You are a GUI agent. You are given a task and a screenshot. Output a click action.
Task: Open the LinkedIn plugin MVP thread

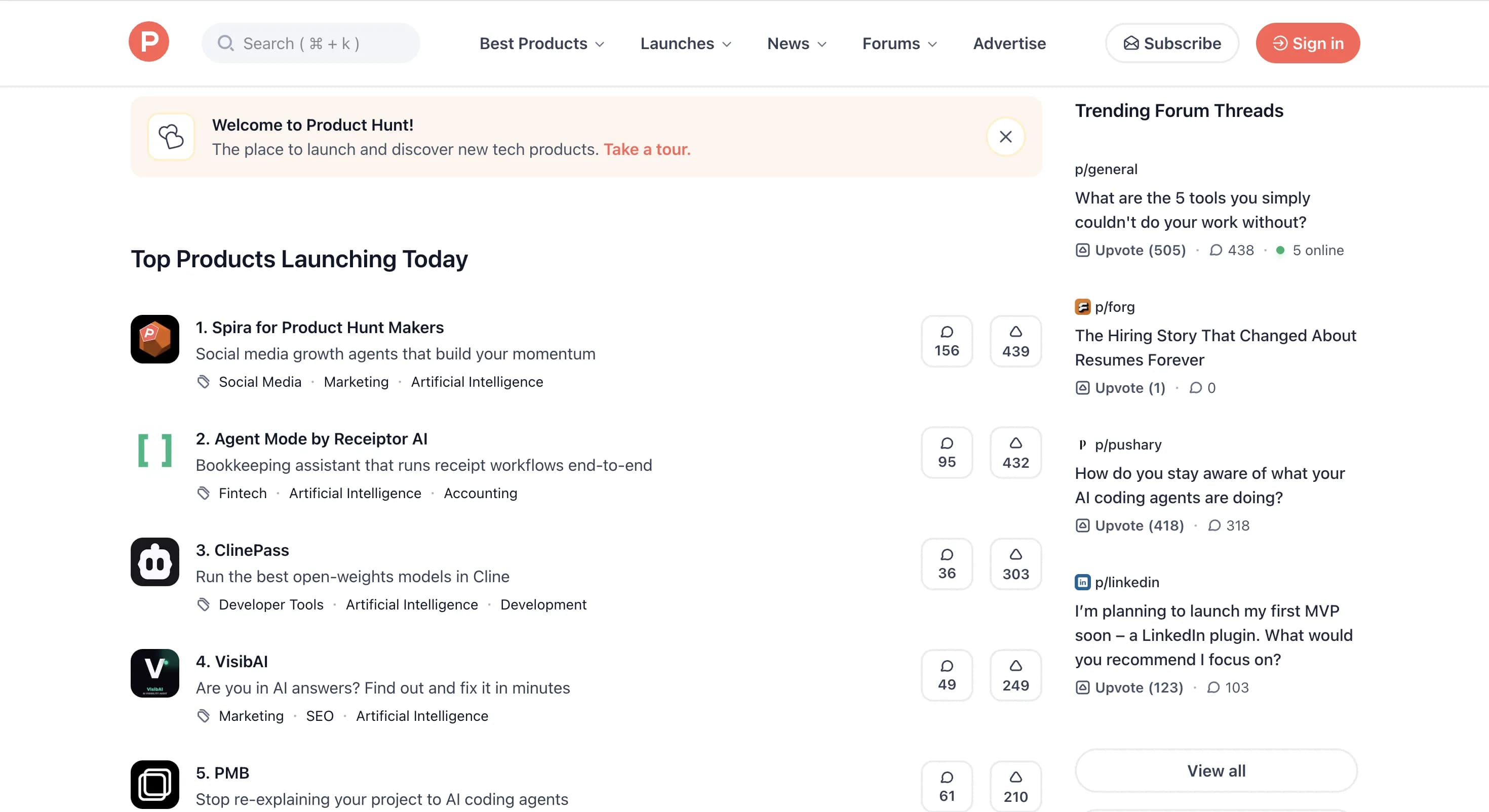pos(1213,635)
